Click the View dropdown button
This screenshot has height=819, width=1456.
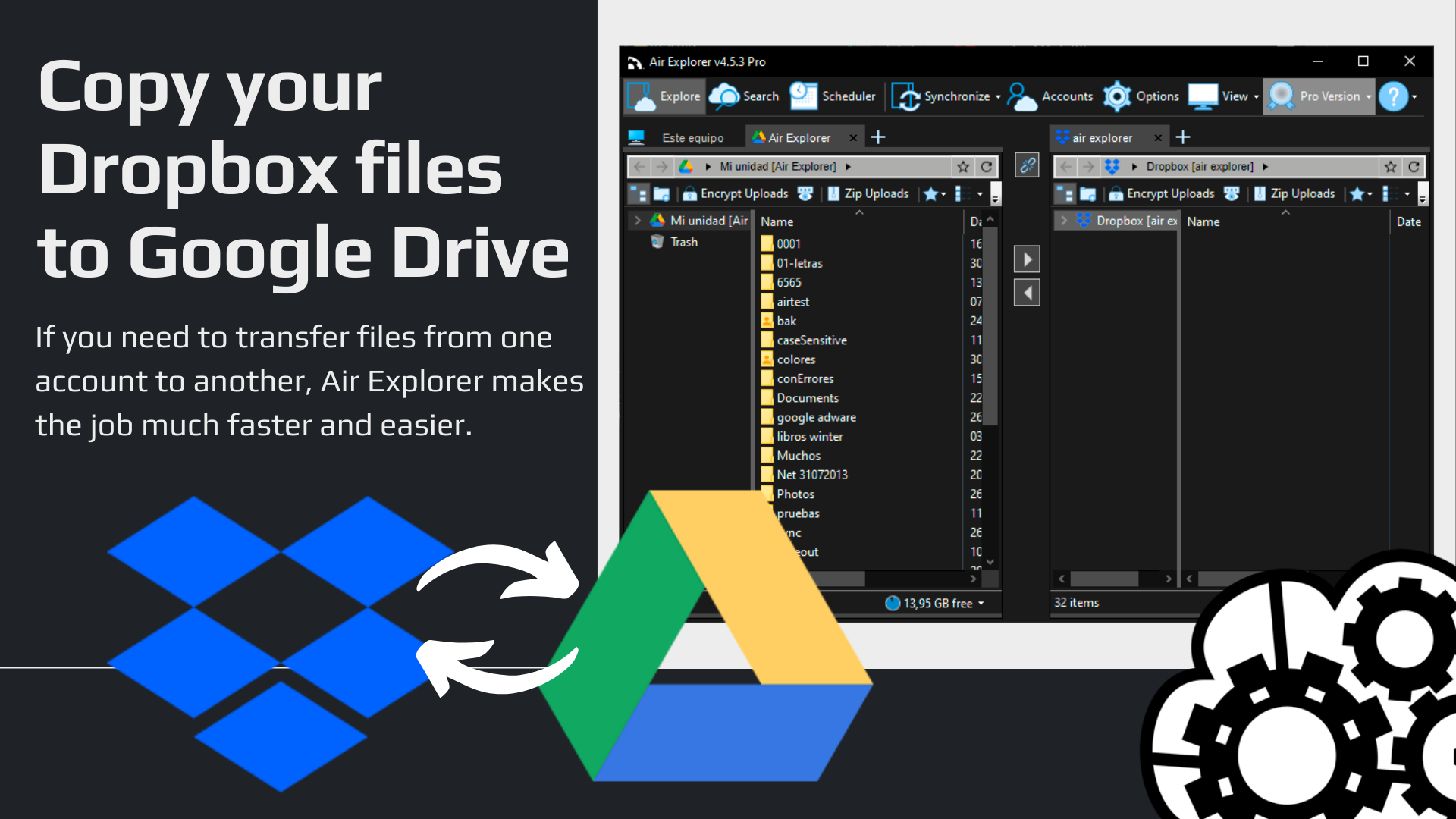point(1225,95)
